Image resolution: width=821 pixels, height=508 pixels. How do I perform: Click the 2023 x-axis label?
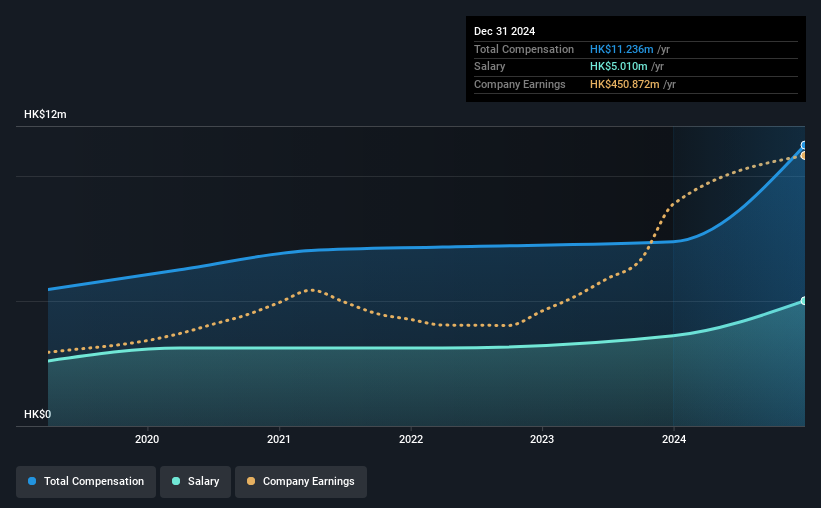[542, 439]
